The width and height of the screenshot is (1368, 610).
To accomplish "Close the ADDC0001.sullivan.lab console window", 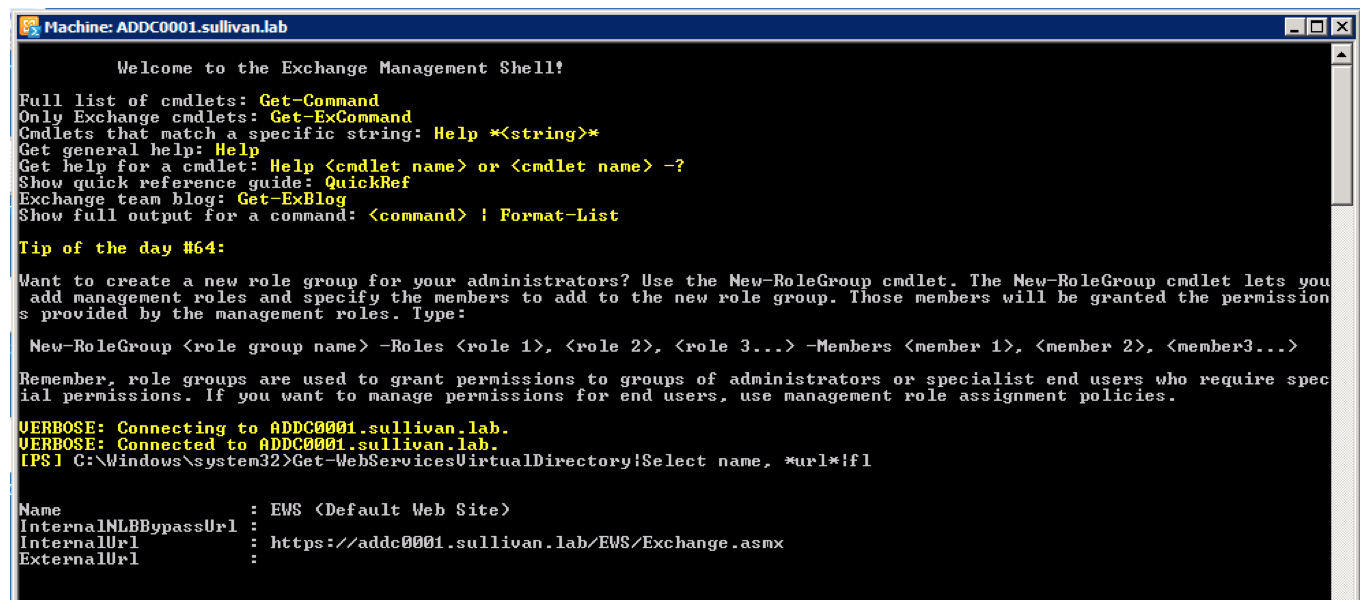I will click(1340, 27).
